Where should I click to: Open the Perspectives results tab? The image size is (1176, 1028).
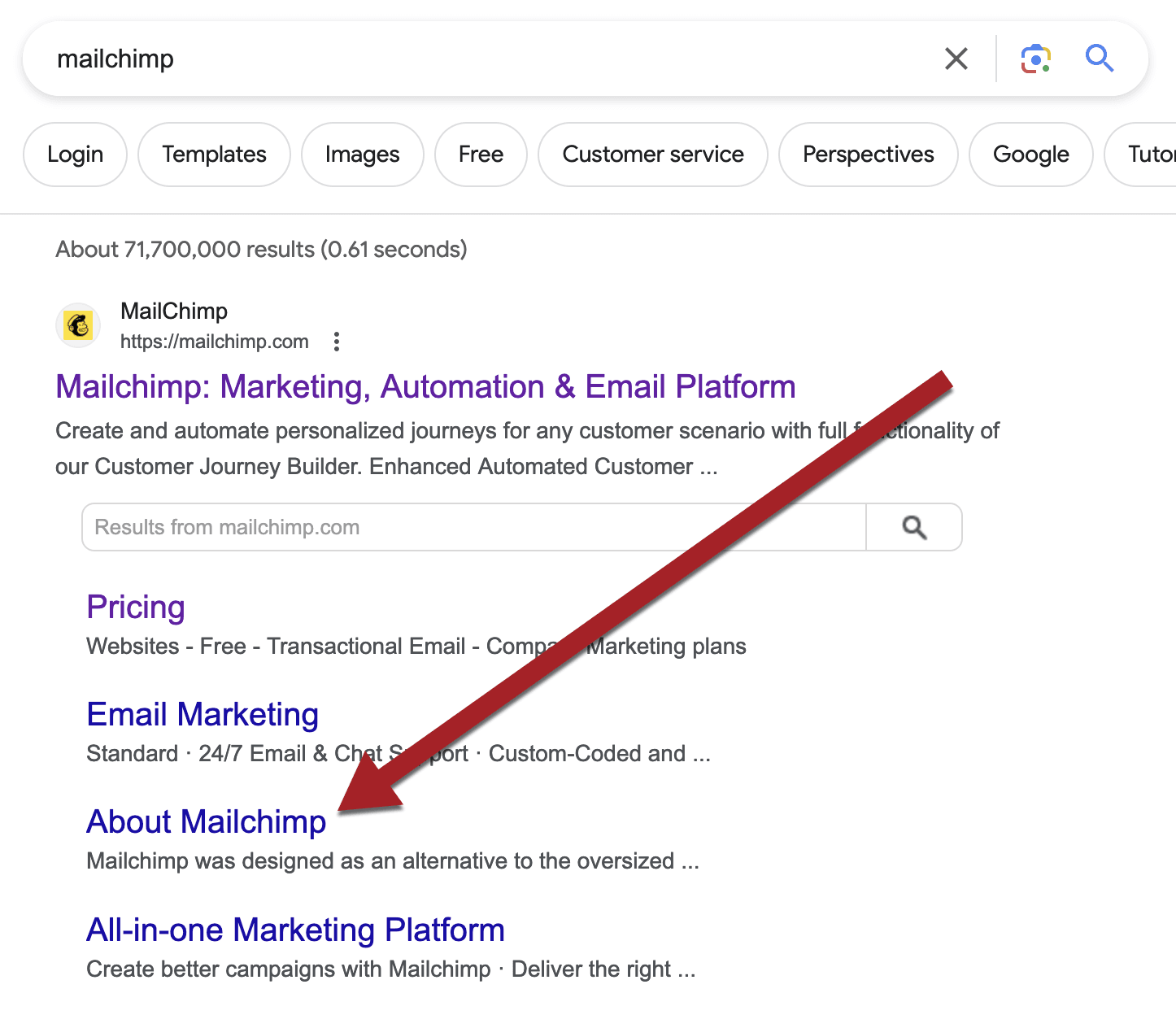[867, 154]
